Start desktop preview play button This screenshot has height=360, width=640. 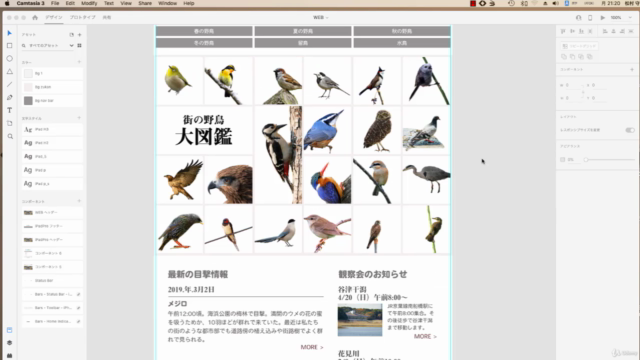(602, 18)
